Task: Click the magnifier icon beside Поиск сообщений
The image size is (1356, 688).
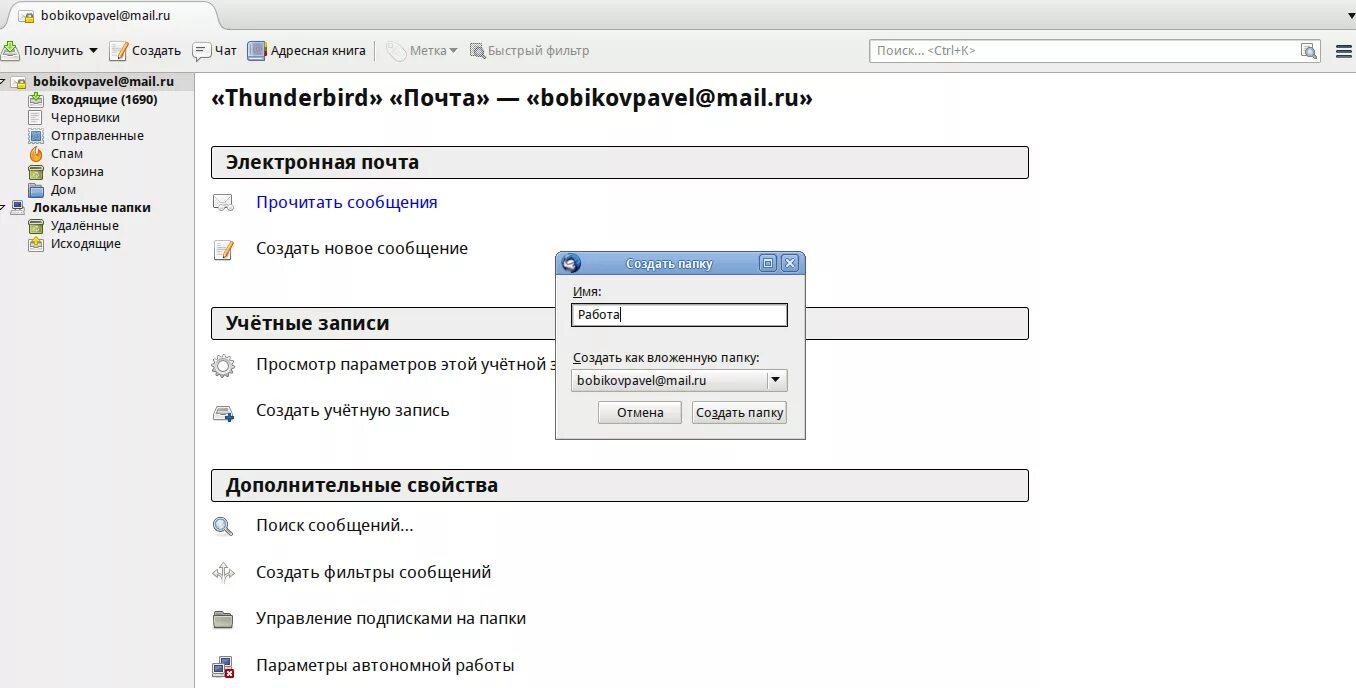Action: click(x=222, y=527)
